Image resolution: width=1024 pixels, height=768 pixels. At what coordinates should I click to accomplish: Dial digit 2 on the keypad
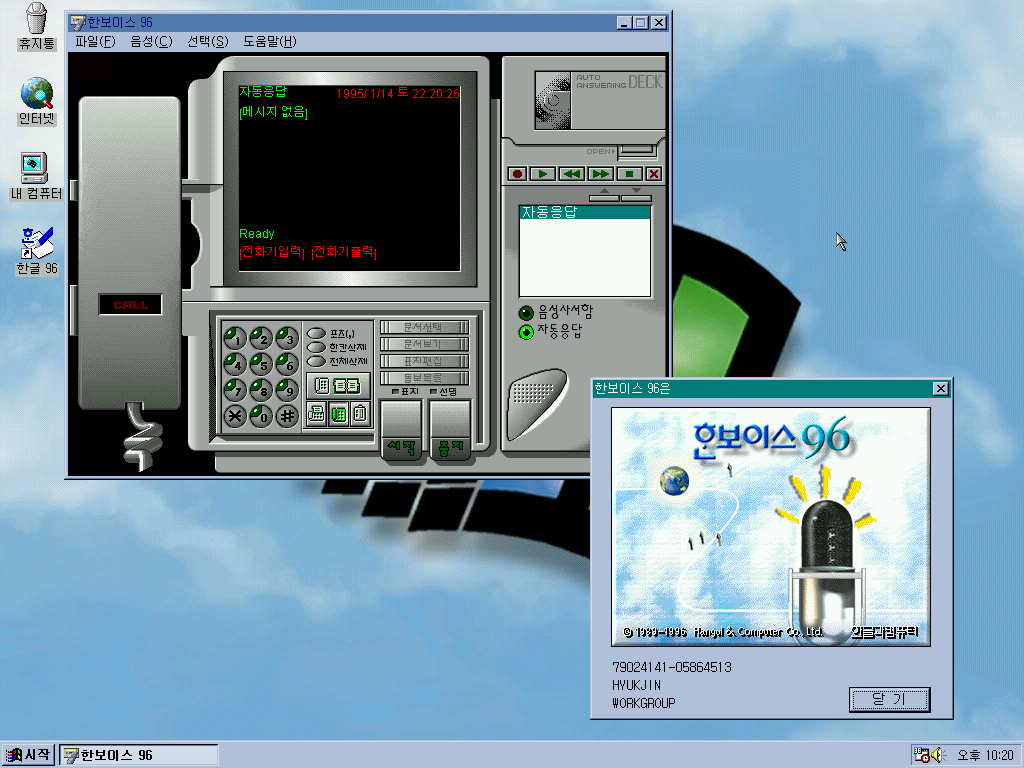click(x=261, y=338)
